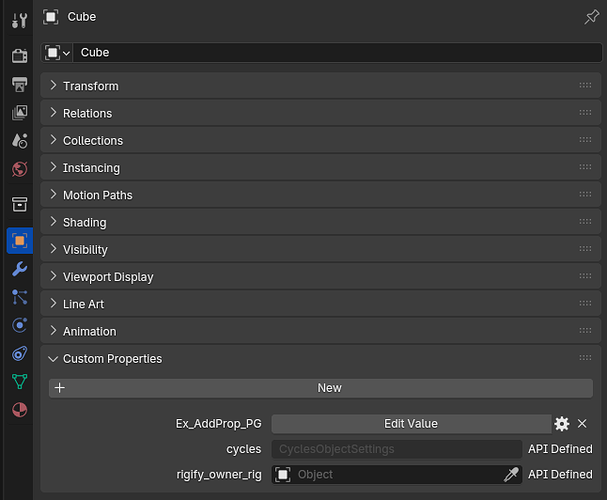Click the Line Art panel drag grip

pyautogui.click(x=585, y=303)
